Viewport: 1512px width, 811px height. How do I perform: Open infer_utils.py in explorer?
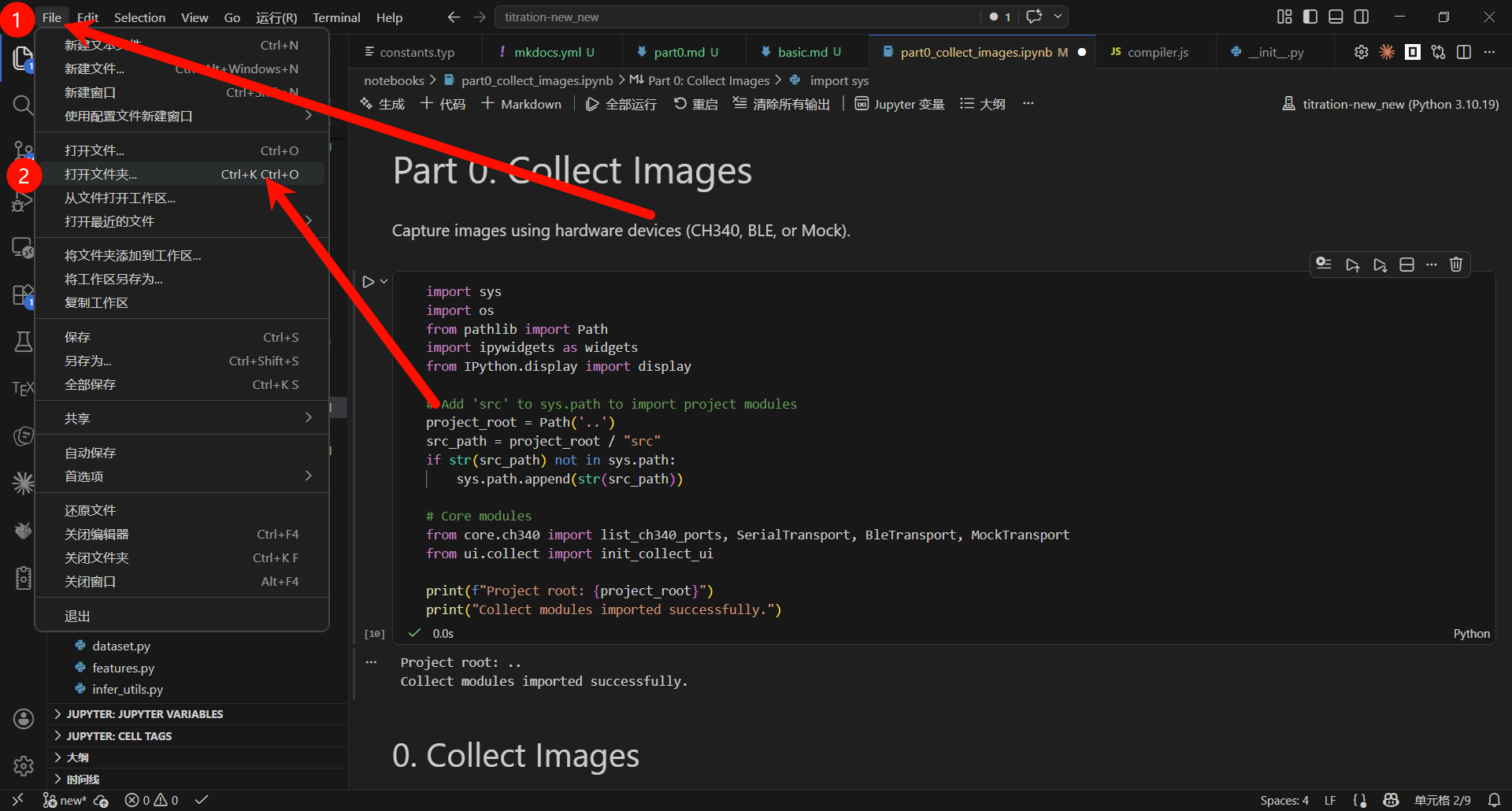coord(128,689)
